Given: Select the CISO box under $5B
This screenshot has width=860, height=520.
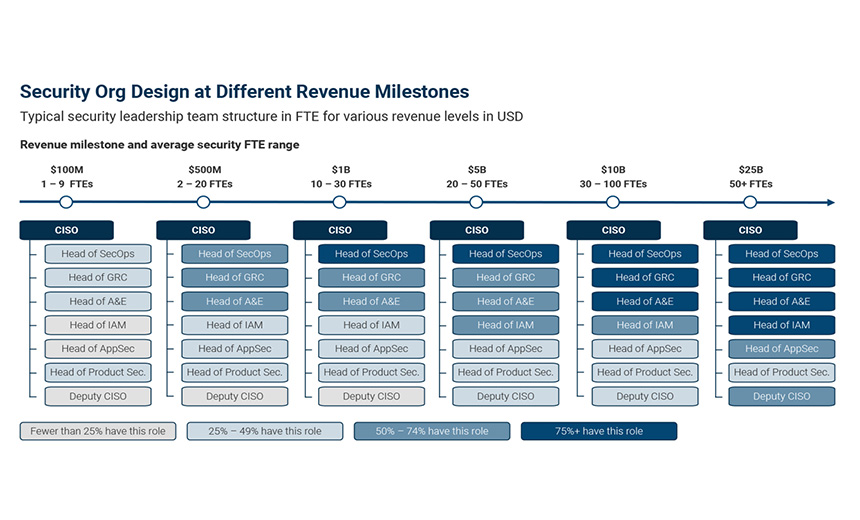Looking at the screenshot, I should point(477,230).
